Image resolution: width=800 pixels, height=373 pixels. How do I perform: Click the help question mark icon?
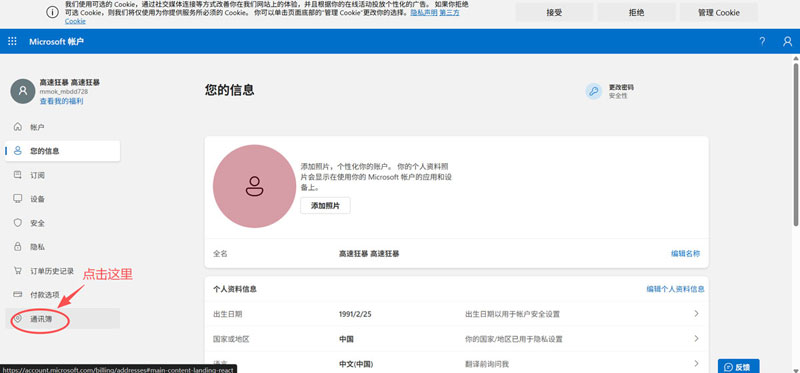[x=762, y=41]
